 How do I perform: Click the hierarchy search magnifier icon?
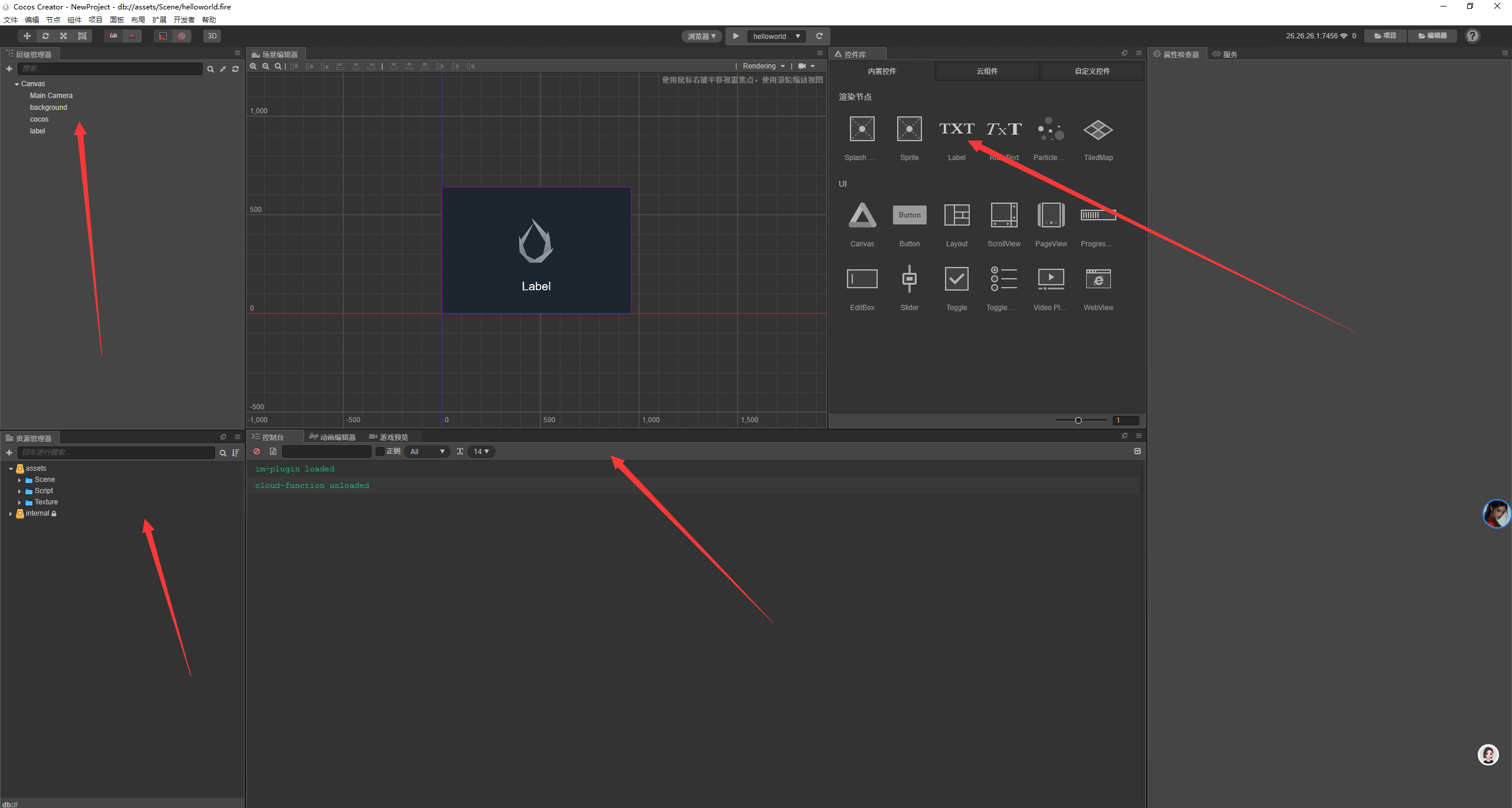210,69
